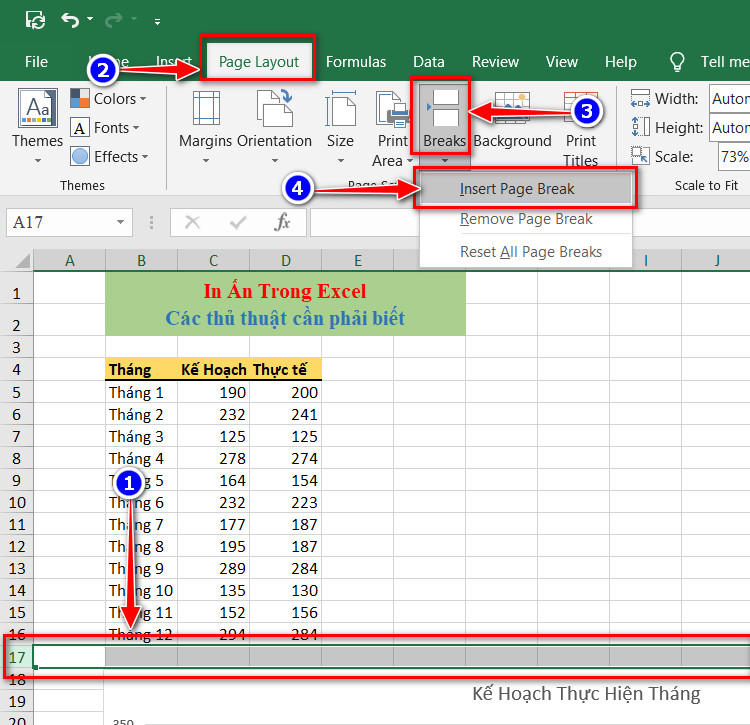Viewport: 750px width, 725px height.
Task: Click the Select All corner triangle
Action: [22, 261]
